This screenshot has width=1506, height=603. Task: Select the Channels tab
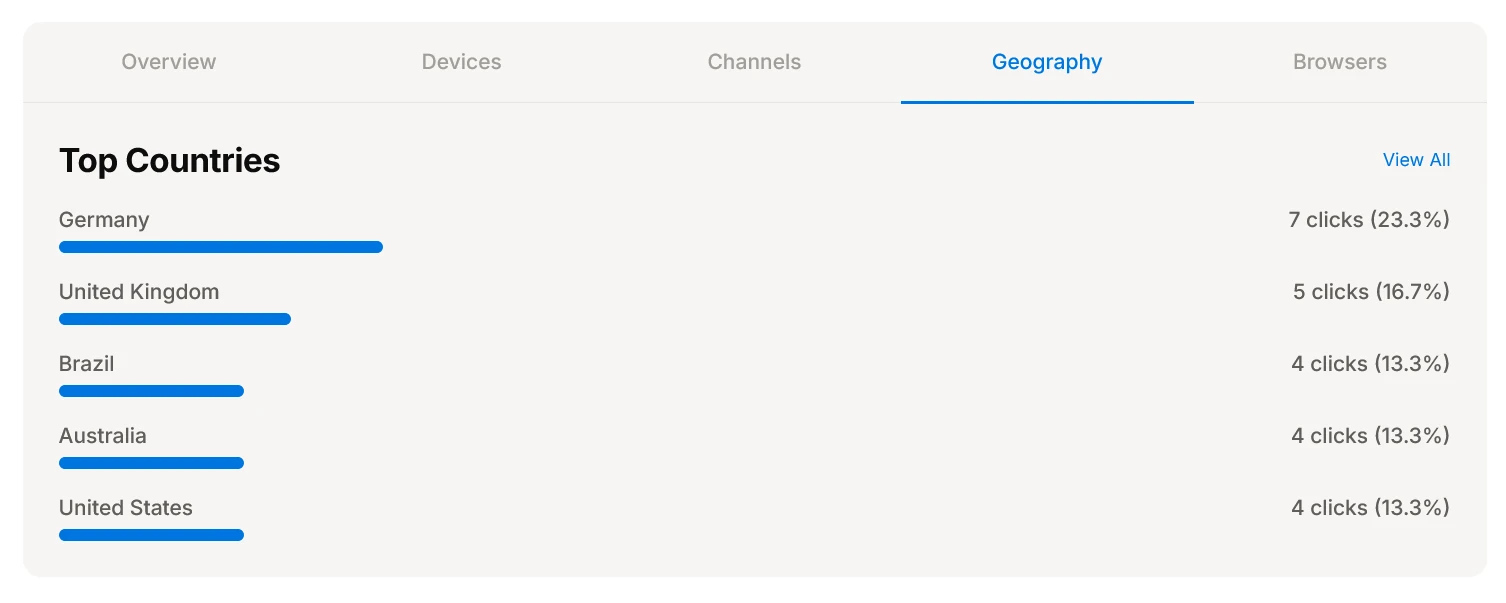point(754,62)
